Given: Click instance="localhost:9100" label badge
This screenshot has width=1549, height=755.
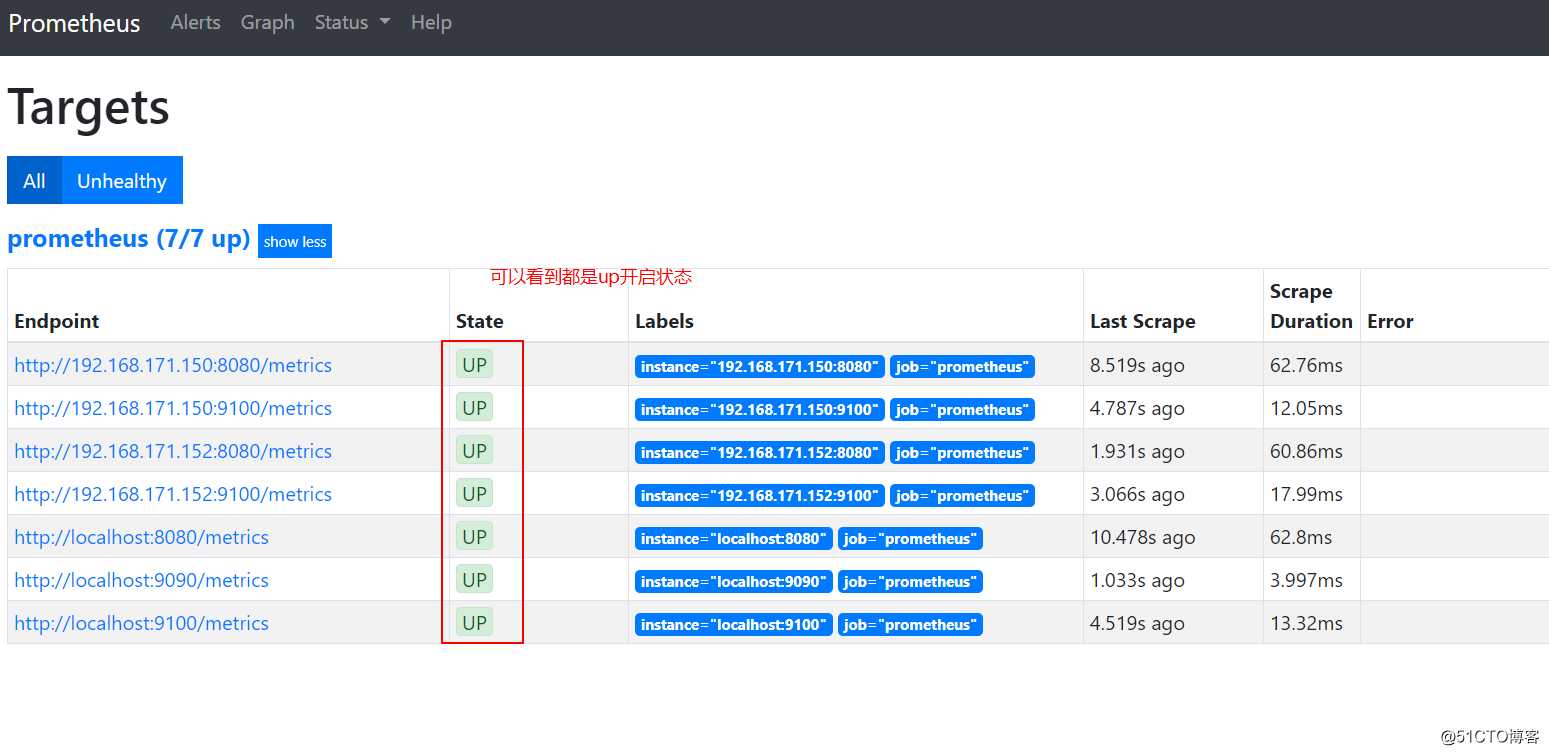Looking at the screenshot, I should pos(734,625).
